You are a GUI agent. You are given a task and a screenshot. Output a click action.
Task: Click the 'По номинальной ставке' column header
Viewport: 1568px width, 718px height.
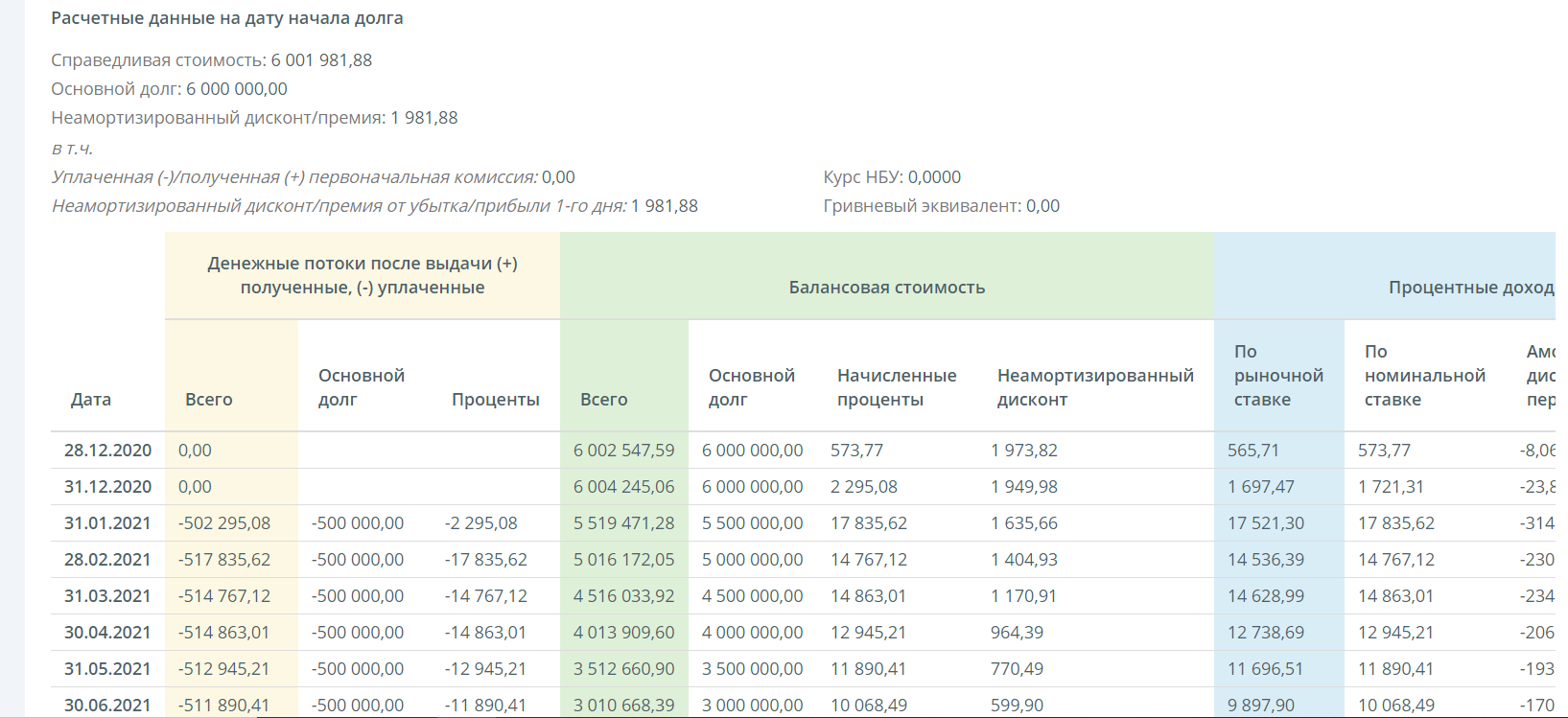click(1425, 376)
